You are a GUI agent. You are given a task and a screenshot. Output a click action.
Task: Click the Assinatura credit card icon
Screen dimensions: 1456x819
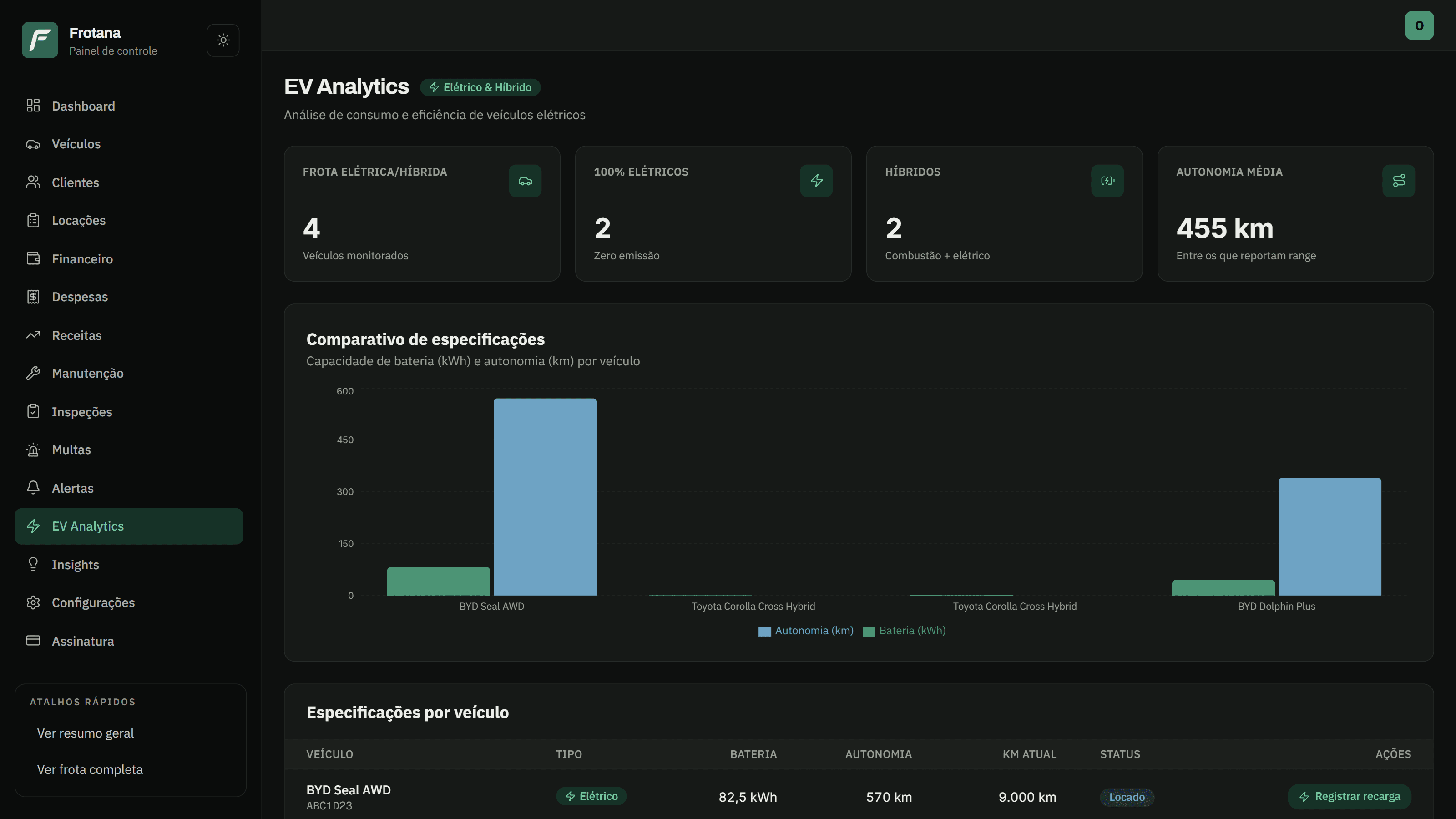(33, 640)
